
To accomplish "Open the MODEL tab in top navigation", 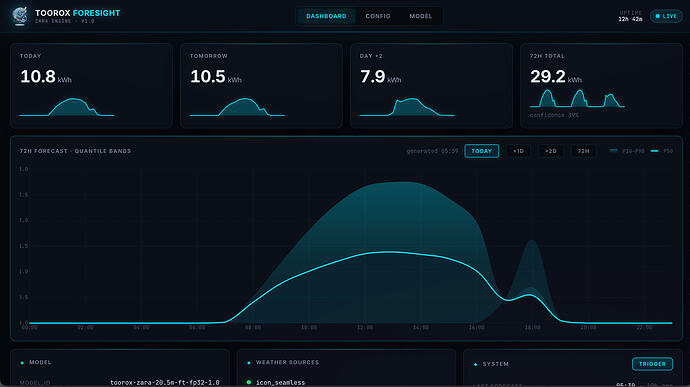I will (421, 16).
